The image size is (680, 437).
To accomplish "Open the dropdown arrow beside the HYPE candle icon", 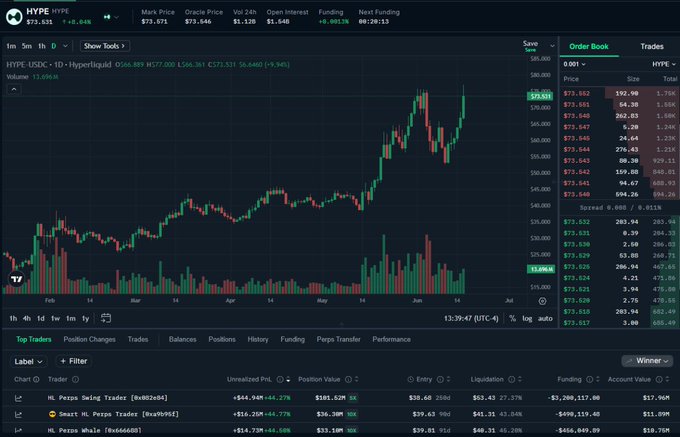I will [116, 17].
